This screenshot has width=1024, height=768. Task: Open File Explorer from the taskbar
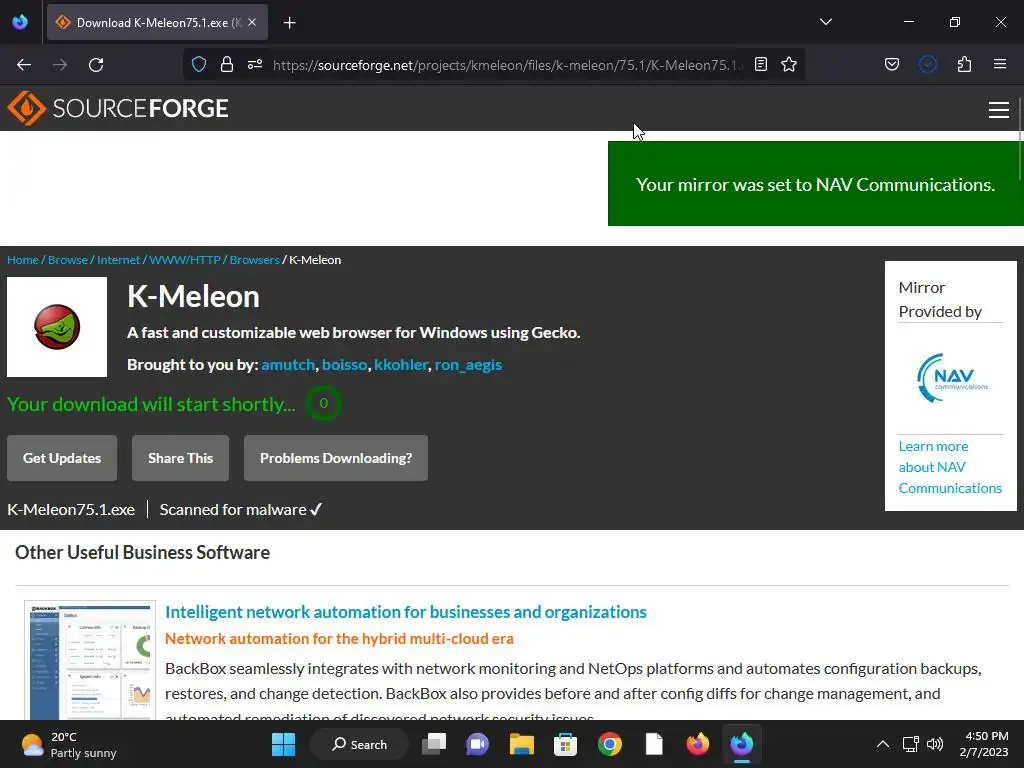coord(522,744)
